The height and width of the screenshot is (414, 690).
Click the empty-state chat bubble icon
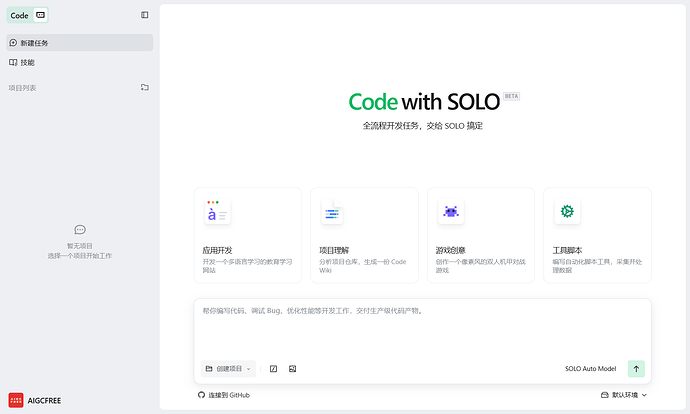(x=80, y=230)
